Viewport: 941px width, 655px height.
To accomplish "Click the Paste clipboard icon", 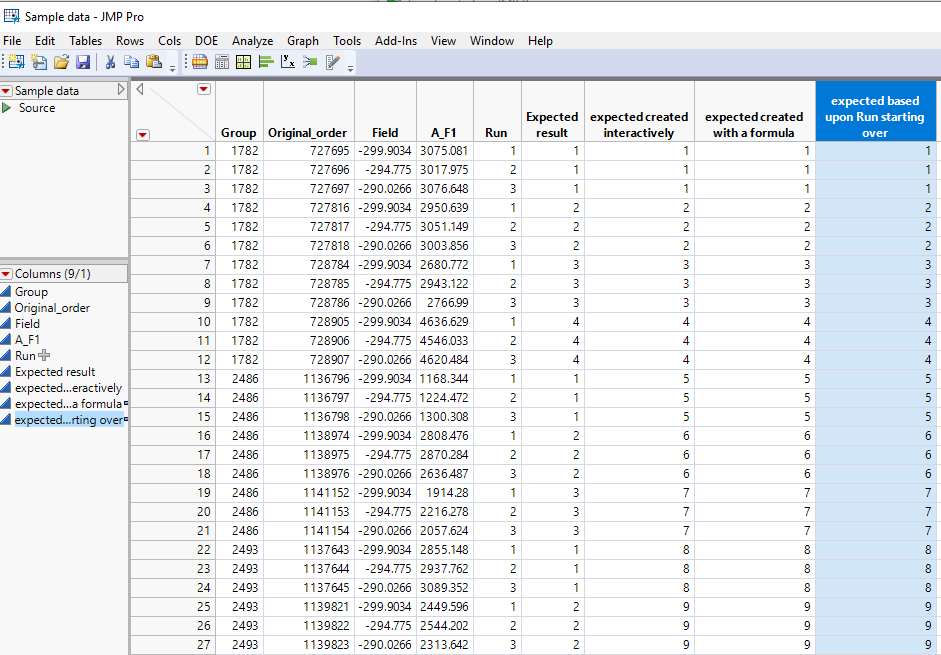I will (x=154, y=62).
